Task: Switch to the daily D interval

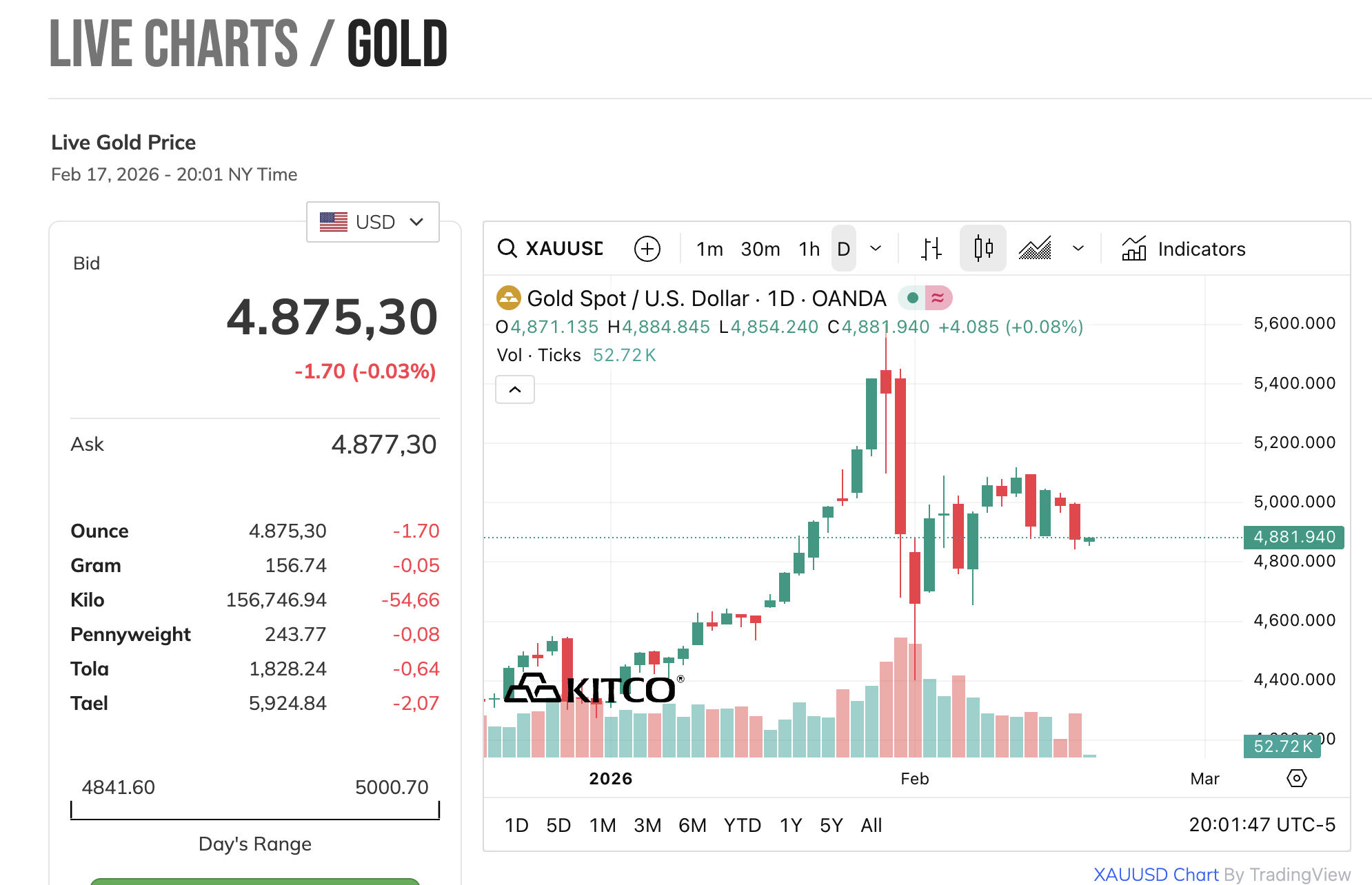Action: tap(843, 249)
